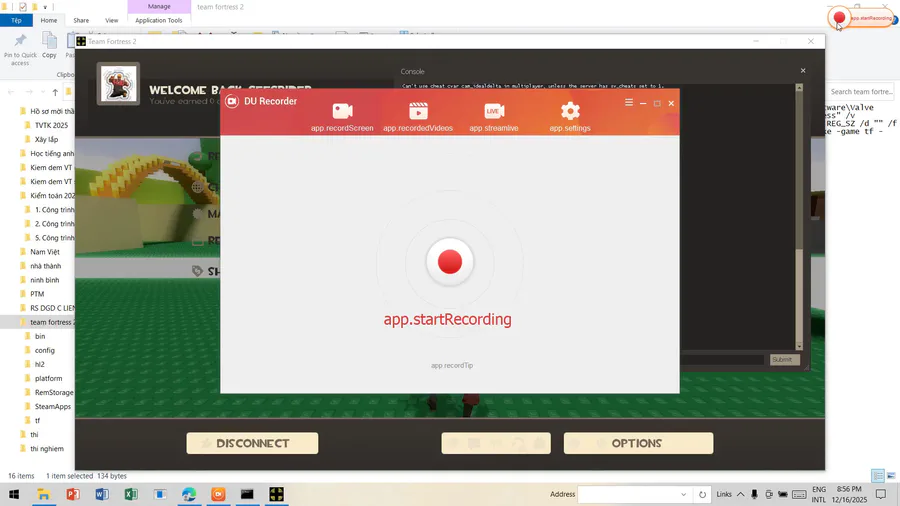Screen dimensions: 900x506
Task: Click the Up arrow in Explorer navigation
Action: pos(55,92)
